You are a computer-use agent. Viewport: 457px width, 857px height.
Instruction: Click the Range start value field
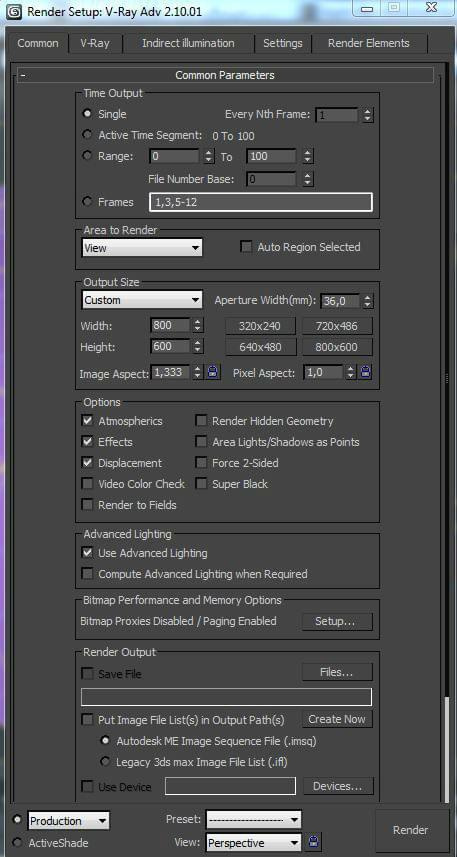tap(174, 156)
